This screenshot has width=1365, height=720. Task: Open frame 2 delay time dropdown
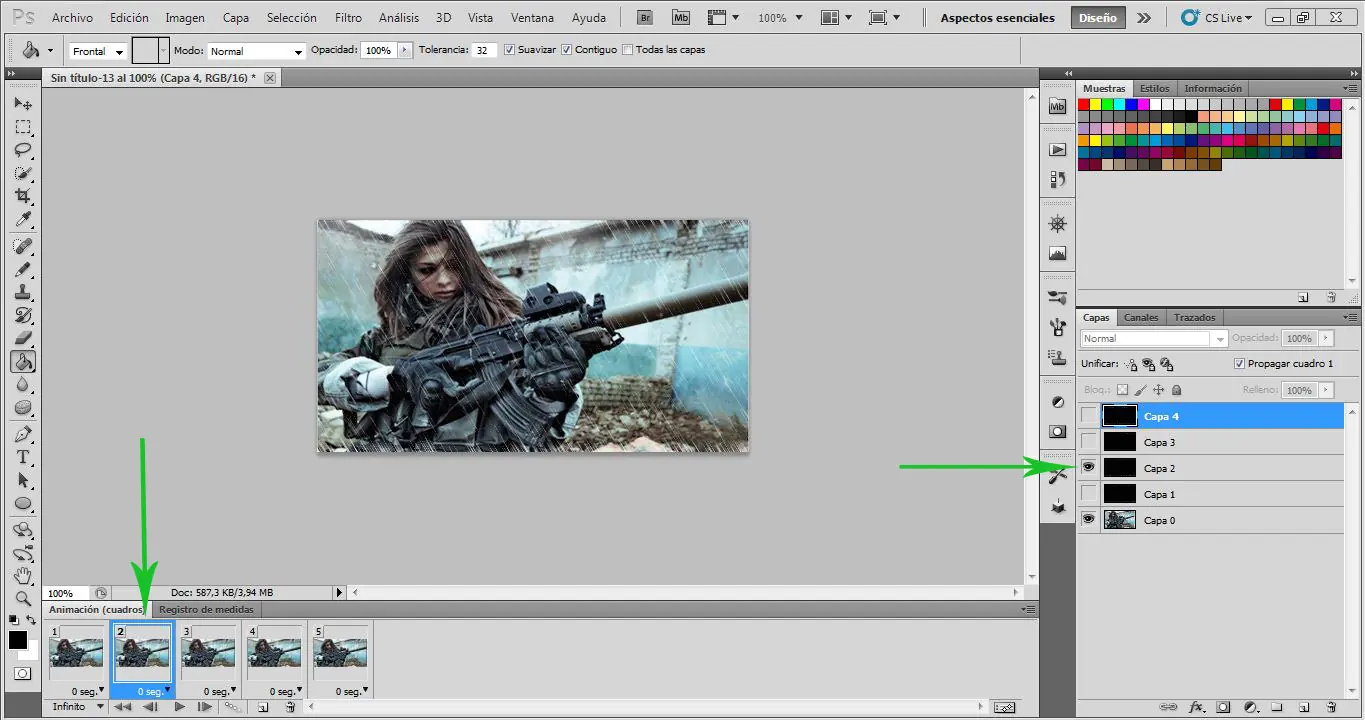pos(152,691)
